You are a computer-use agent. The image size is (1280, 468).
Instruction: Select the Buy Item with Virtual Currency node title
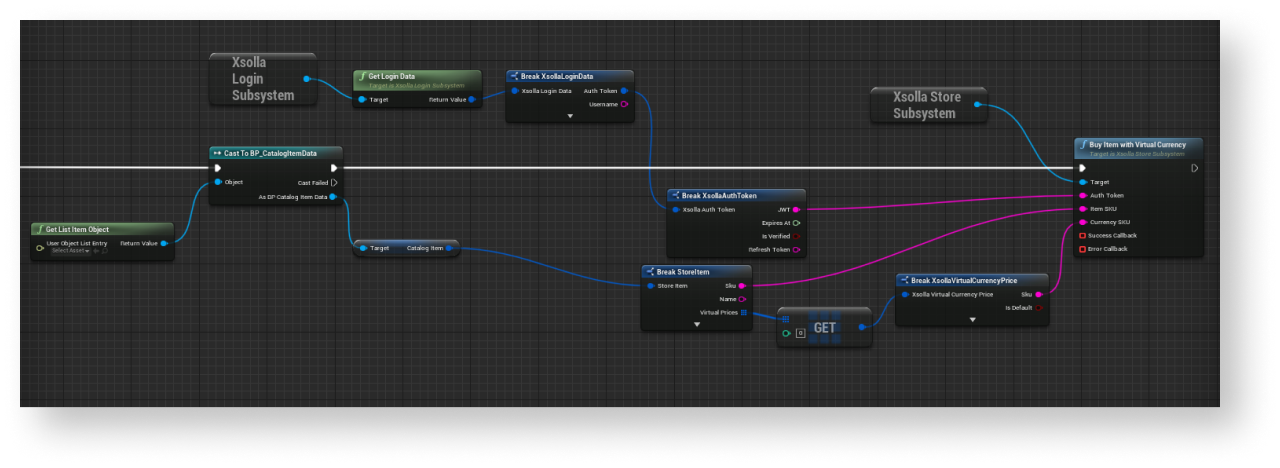point(1138,145)
